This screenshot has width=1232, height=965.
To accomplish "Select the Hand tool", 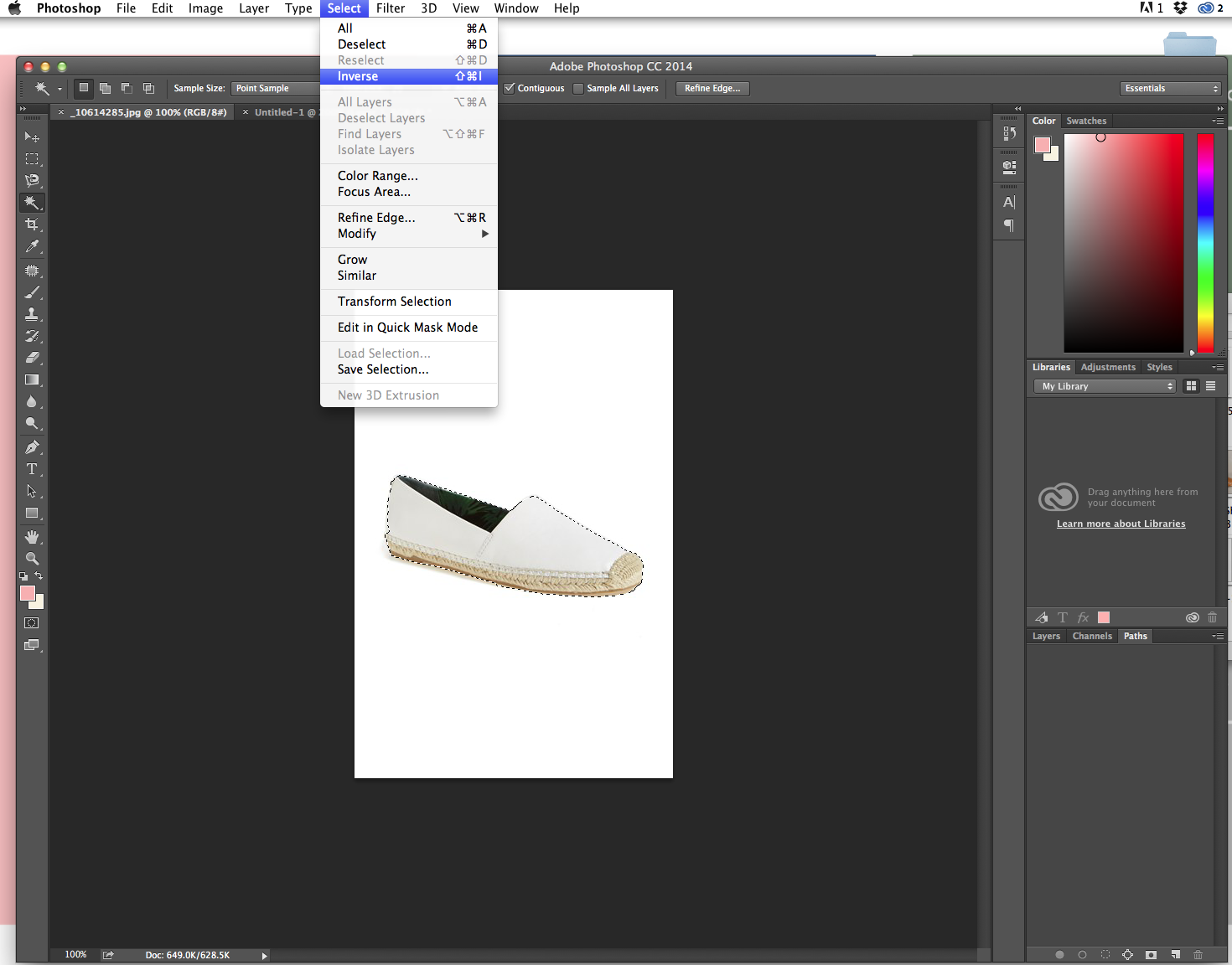I will (32, 537).
